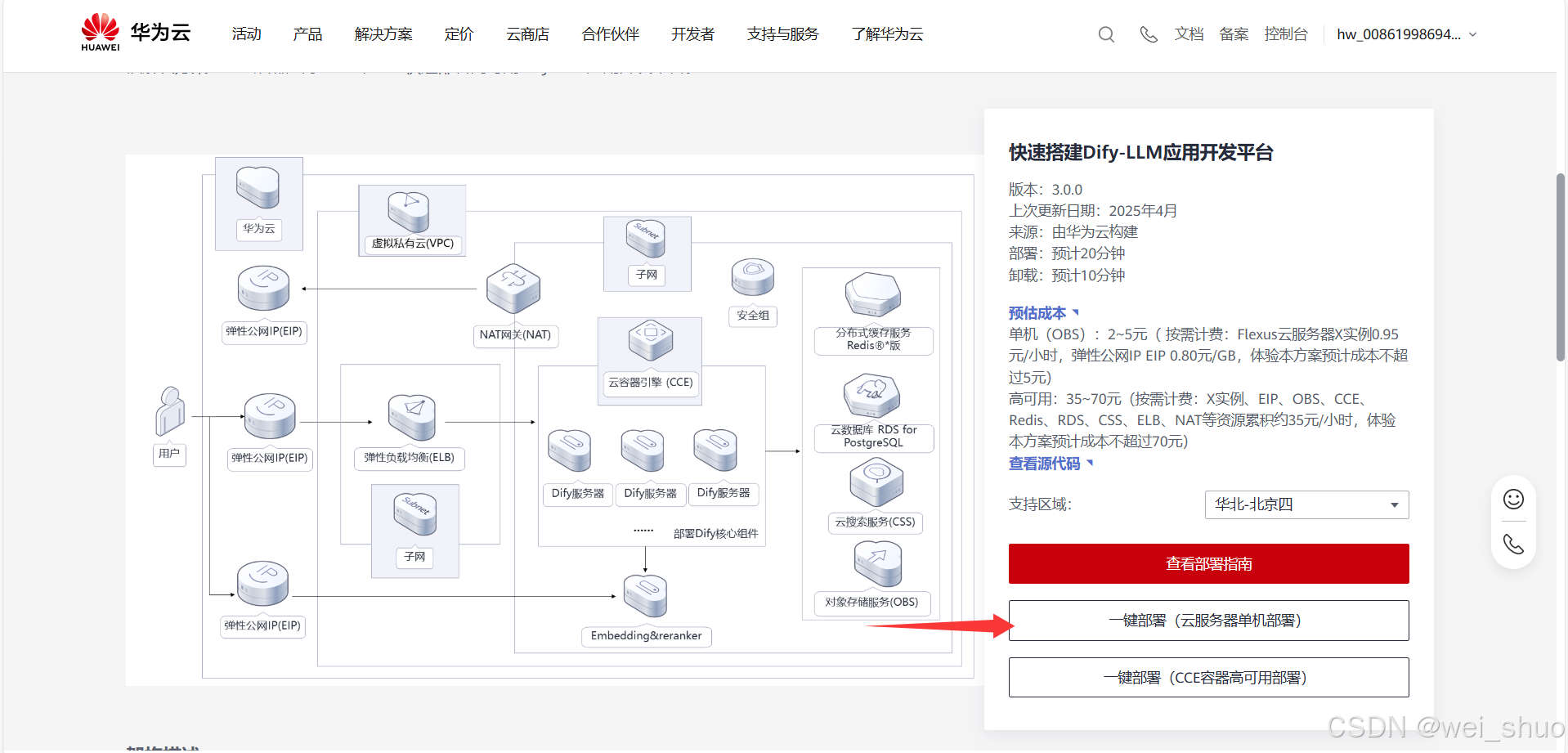This screenshot has width=1568, height=753.
Task: Click the phone contact icon in the top bar
Action: [x=1148, y=34]
